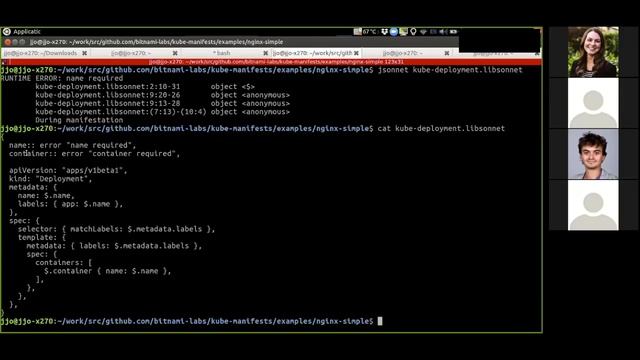Click "jsonnet kube-deployment.libsonnet" command
This screenshot has height=360, width=640.
pos(450,70)
